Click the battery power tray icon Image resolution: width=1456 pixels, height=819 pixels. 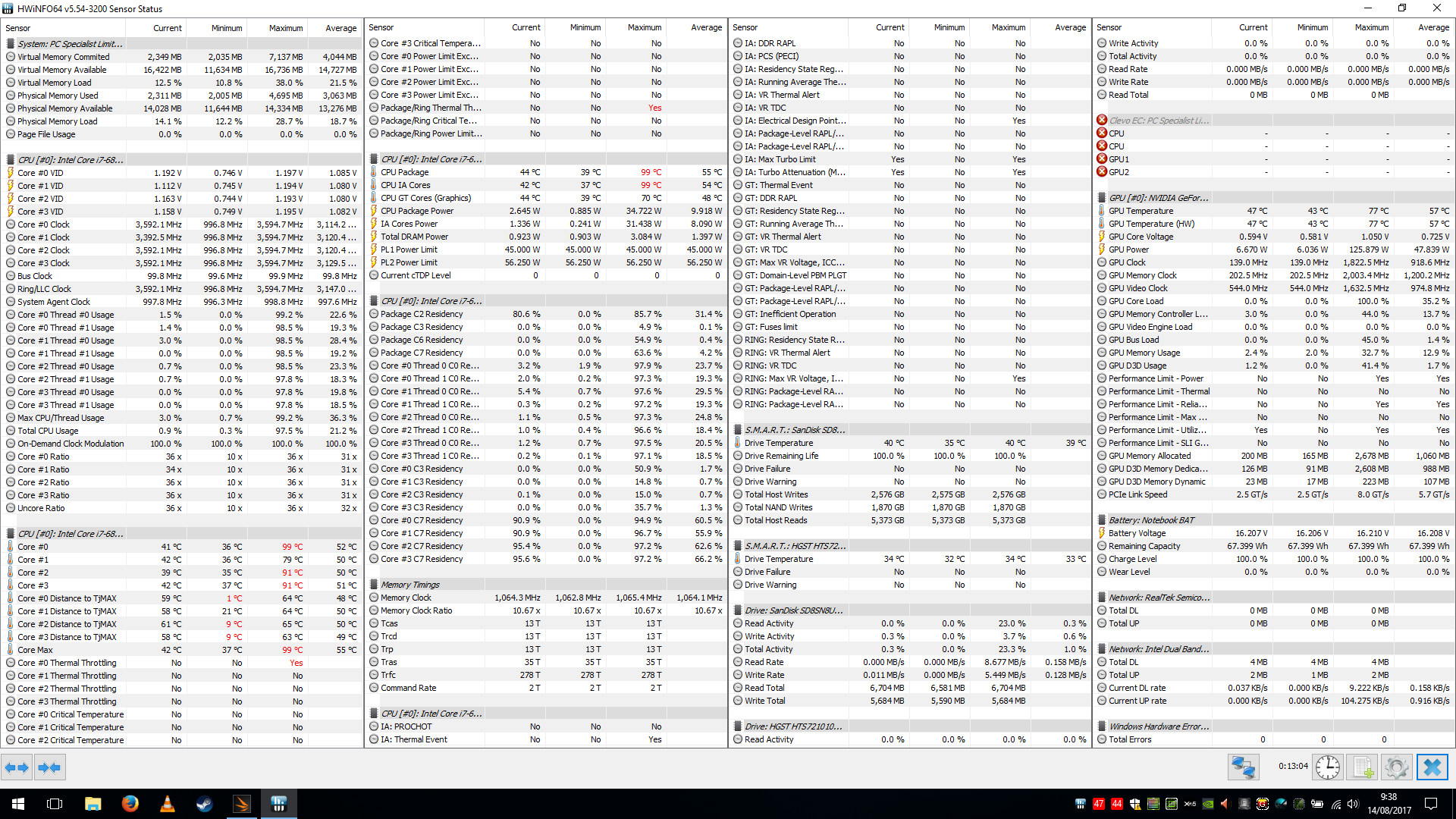pyautogui.click(x=1317, y=804)
